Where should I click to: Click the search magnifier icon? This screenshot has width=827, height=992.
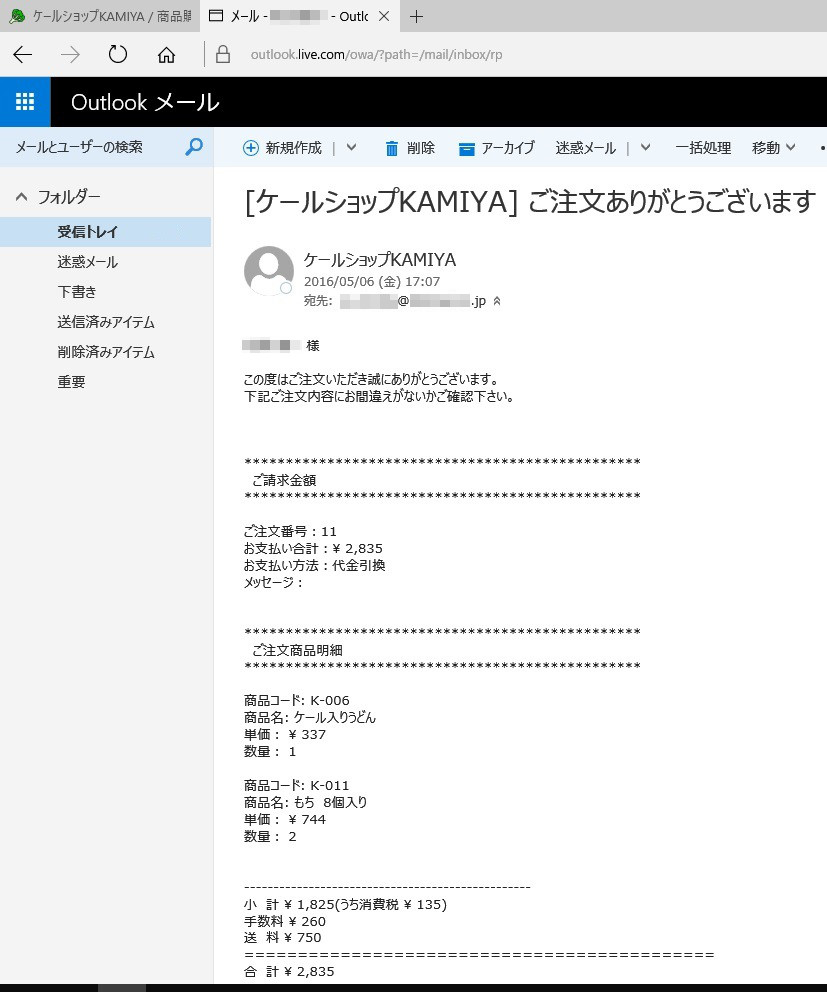point(194,147)
